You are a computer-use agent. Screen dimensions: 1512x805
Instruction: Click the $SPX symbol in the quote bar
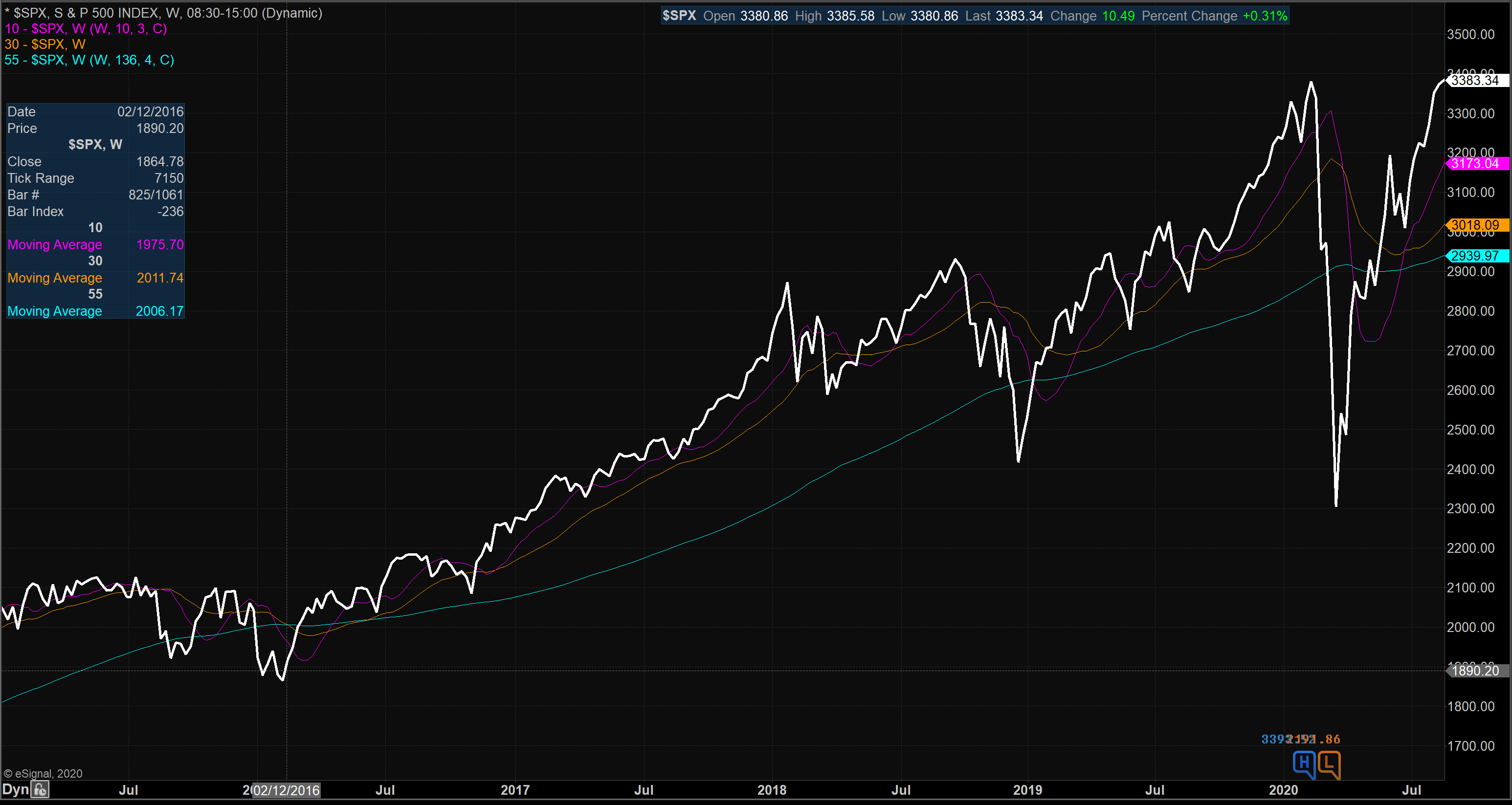[x=679, y=16]
